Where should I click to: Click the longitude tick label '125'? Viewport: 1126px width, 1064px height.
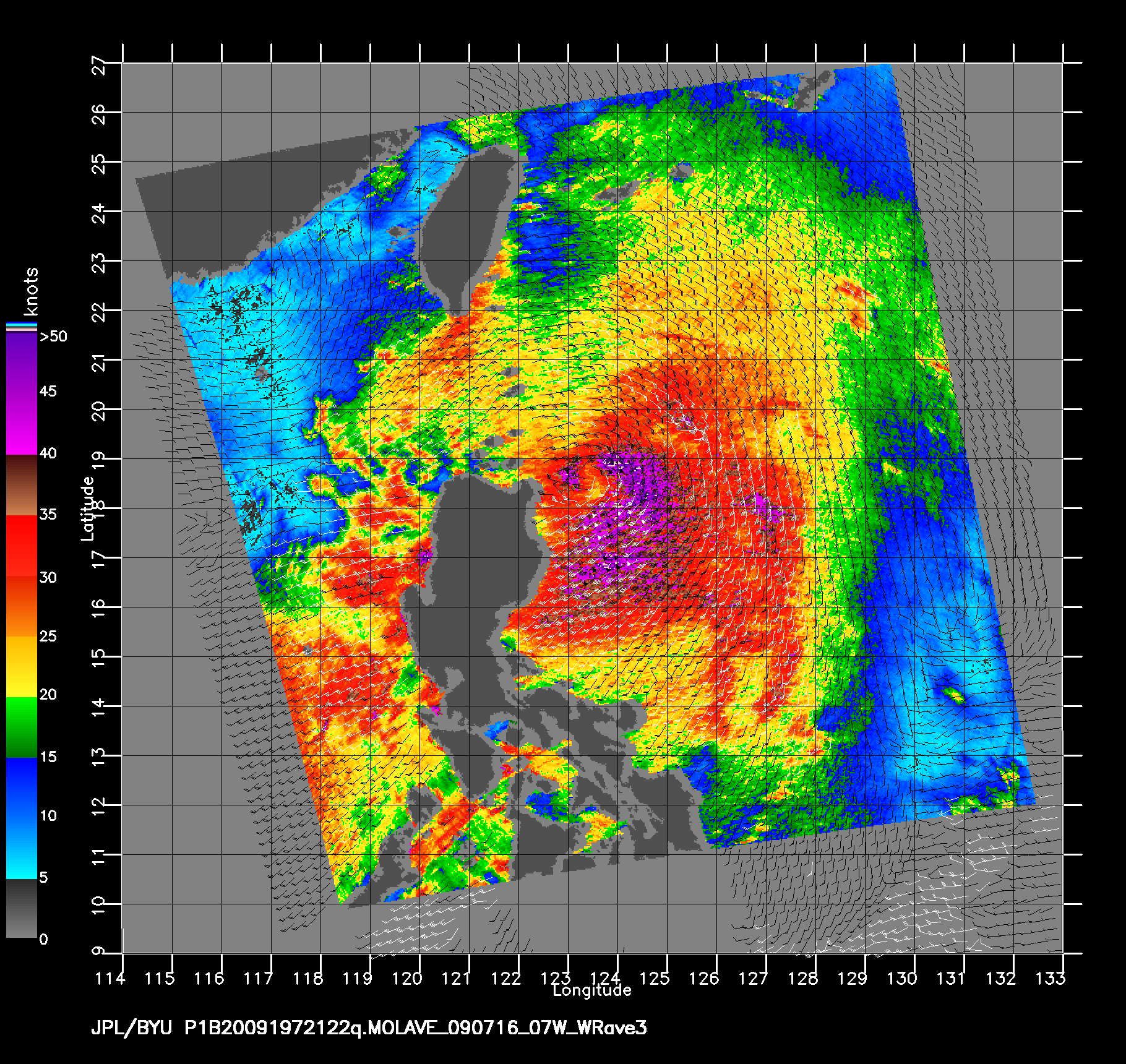[654, 979]
